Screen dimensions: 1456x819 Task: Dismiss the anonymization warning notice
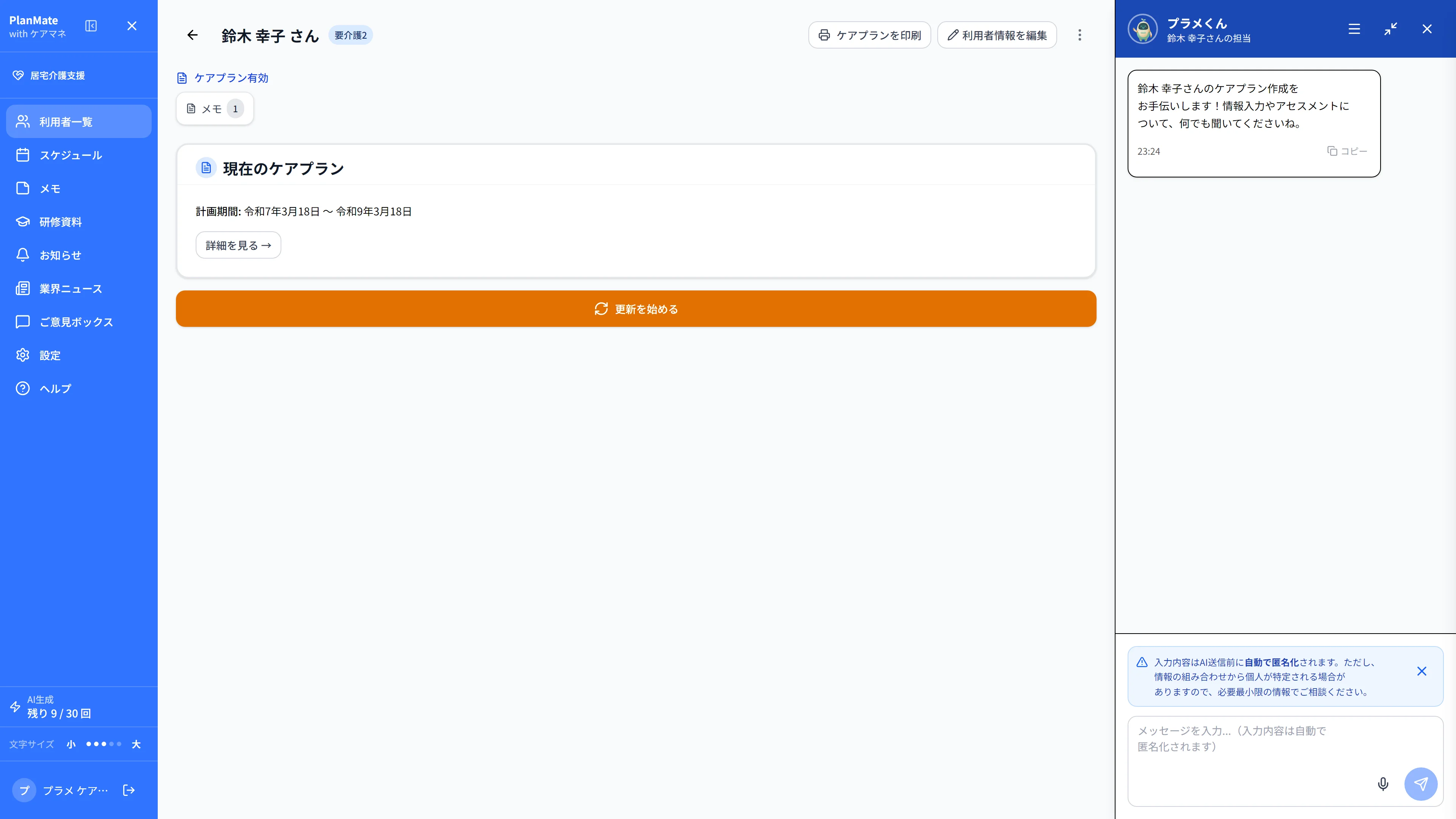(1421, 671)
